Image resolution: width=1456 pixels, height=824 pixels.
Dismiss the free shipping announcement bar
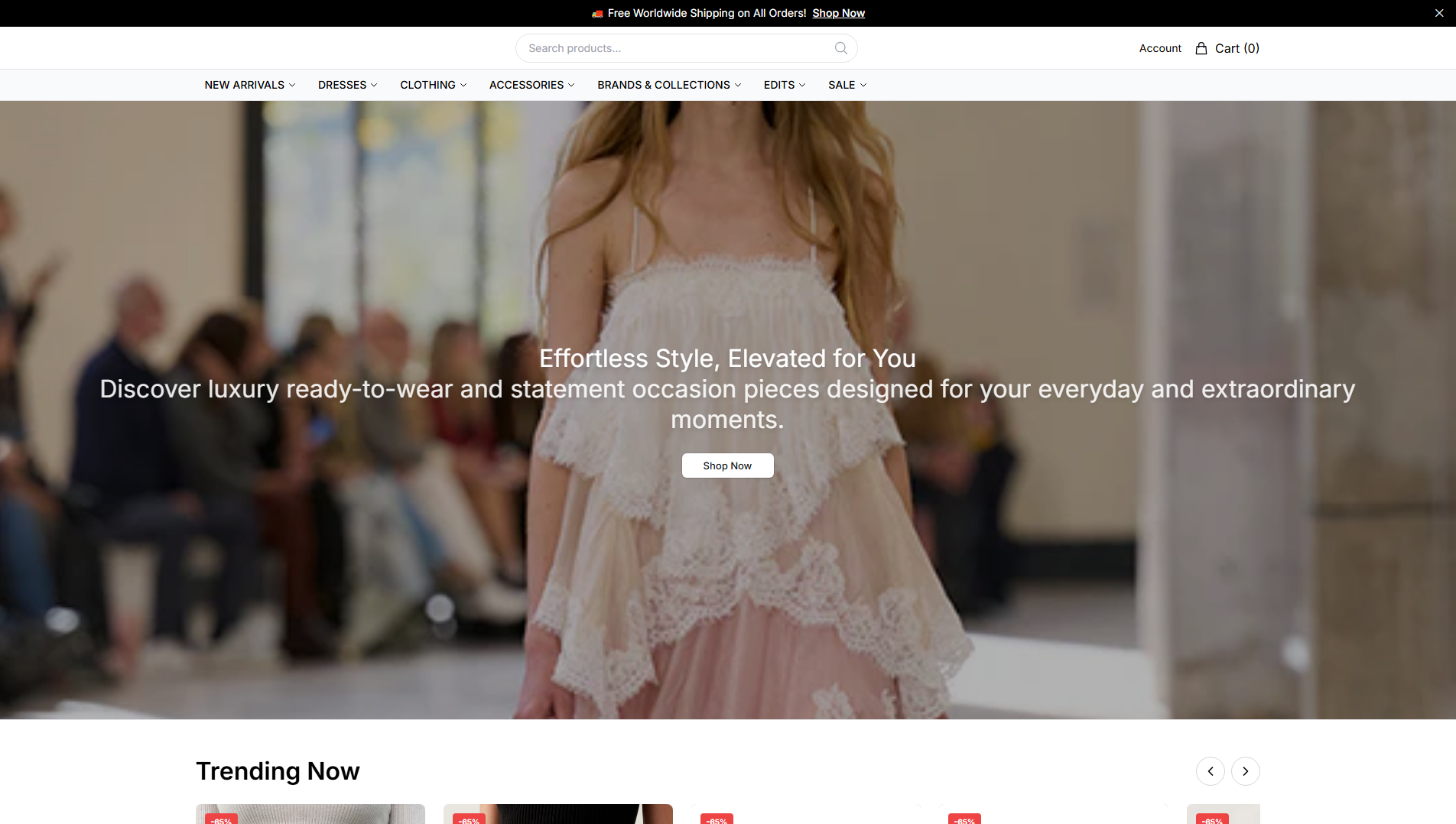[1439, 13]
